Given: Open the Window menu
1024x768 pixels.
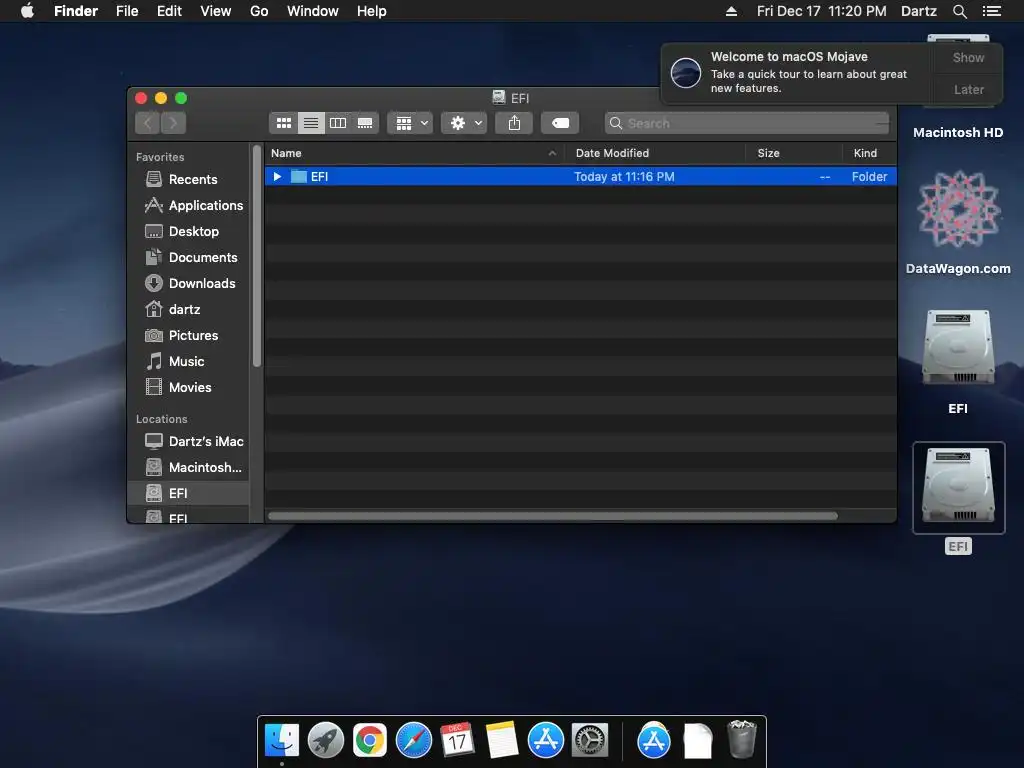Looking at the screenshot, I should (313, 11).
